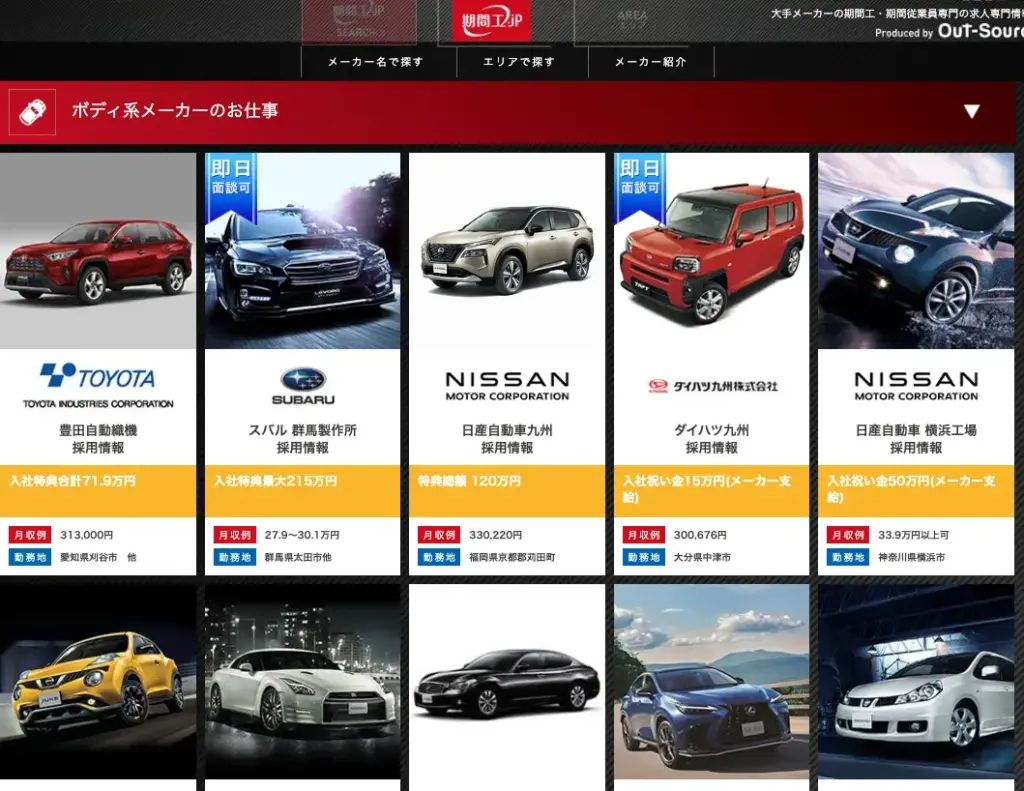Click the ボディ系メーカーのお仕事 heading text
1024x791 pixels.
(175, 110)
